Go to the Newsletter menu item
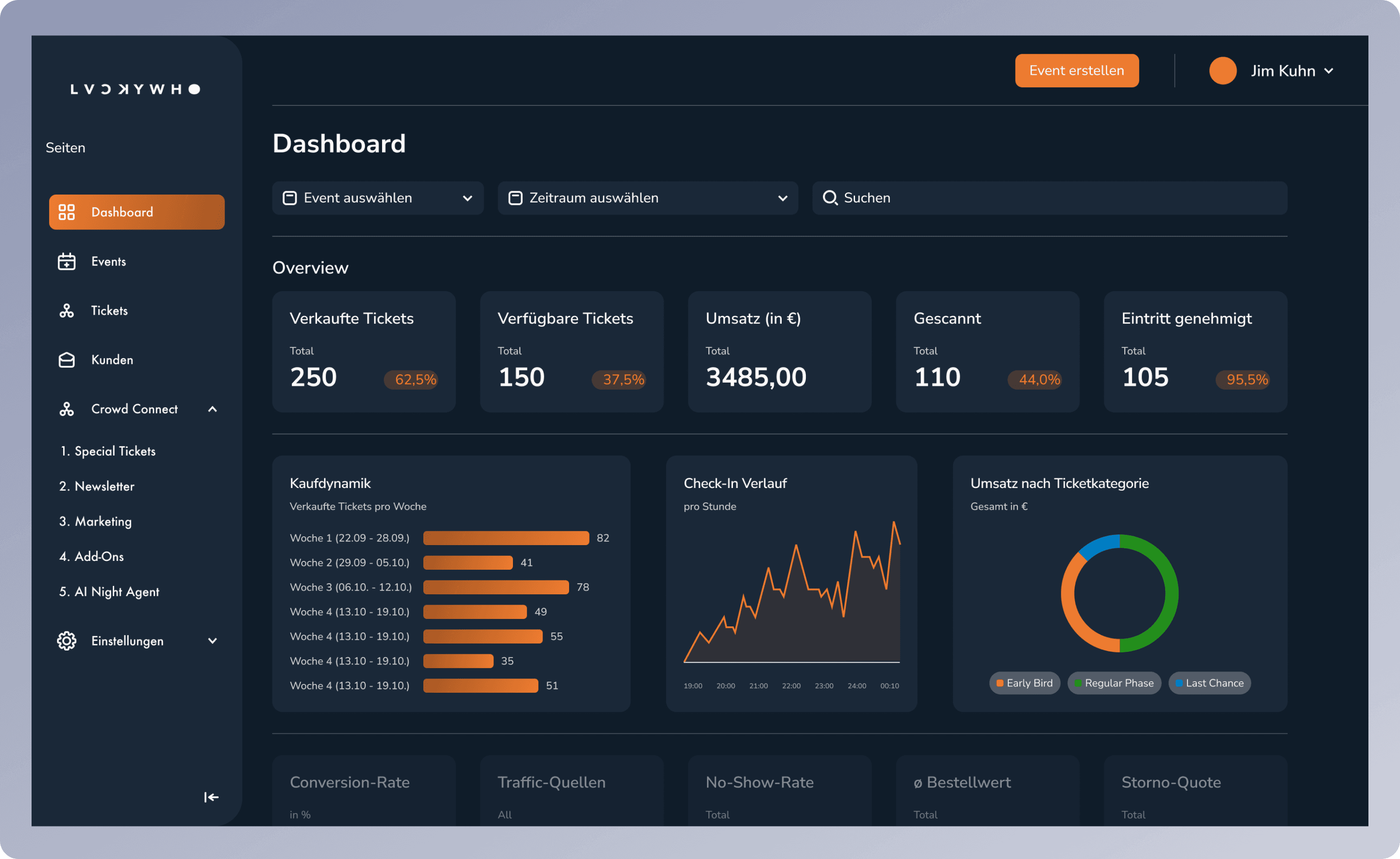 pyautogui.click(x=104, y=487)
